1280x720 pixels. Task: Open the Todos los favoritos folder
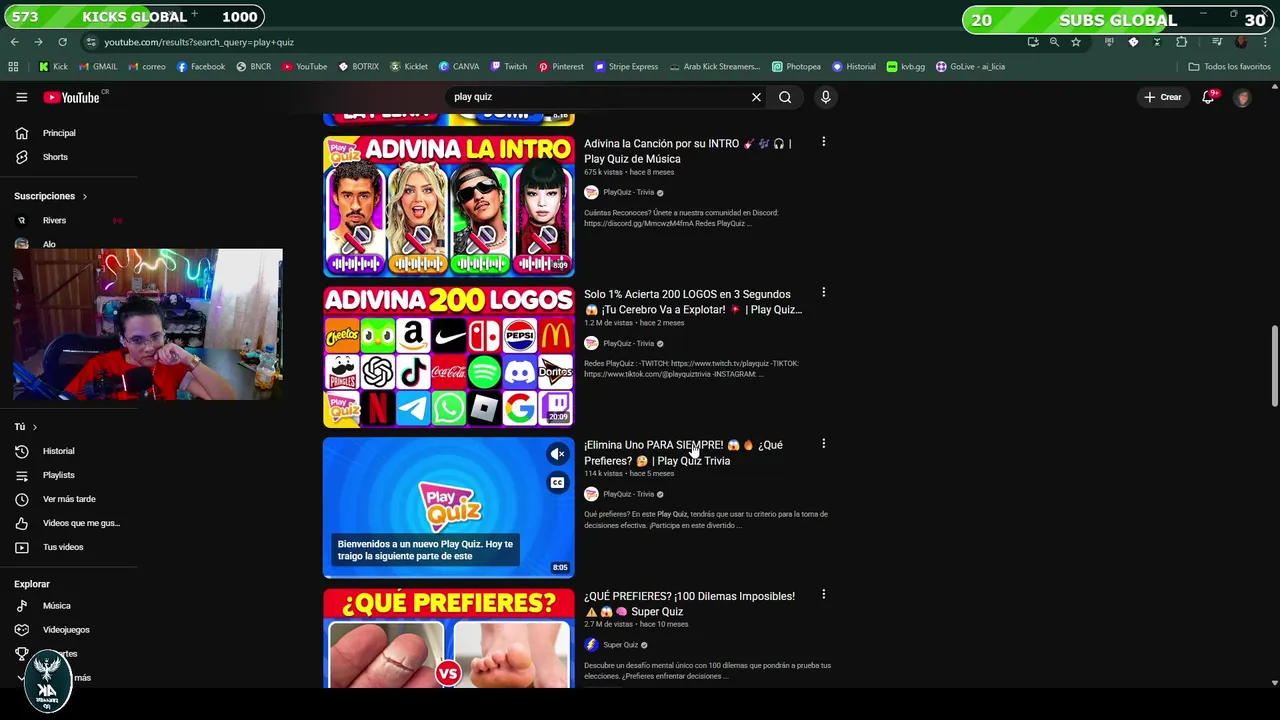[x=1229, y=67]
